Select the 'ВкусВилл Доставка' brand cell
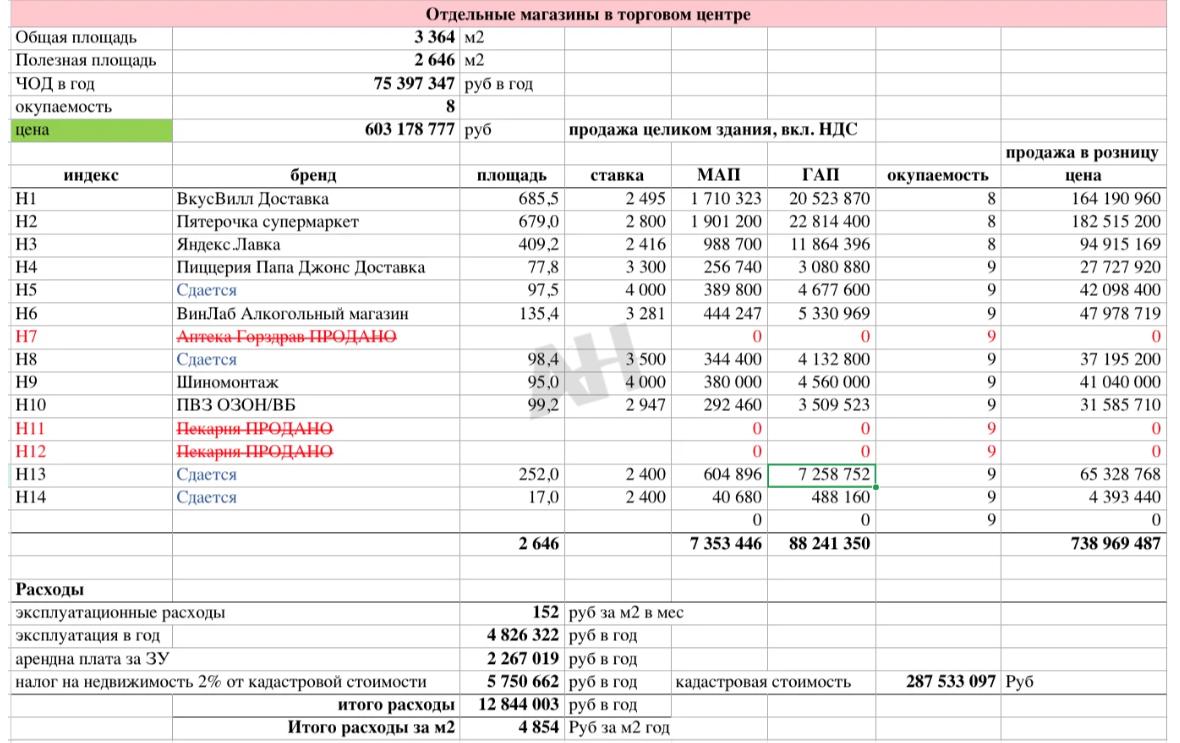Image resolution: width=1180 pixels, height=743 pixels. (252, 198)
